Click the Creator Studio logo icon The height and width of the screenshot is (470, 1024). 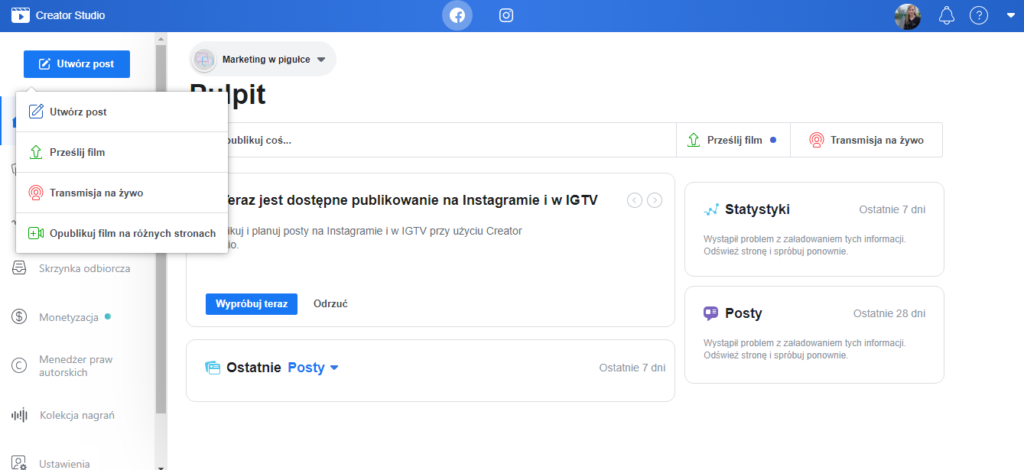pos(21,15)
